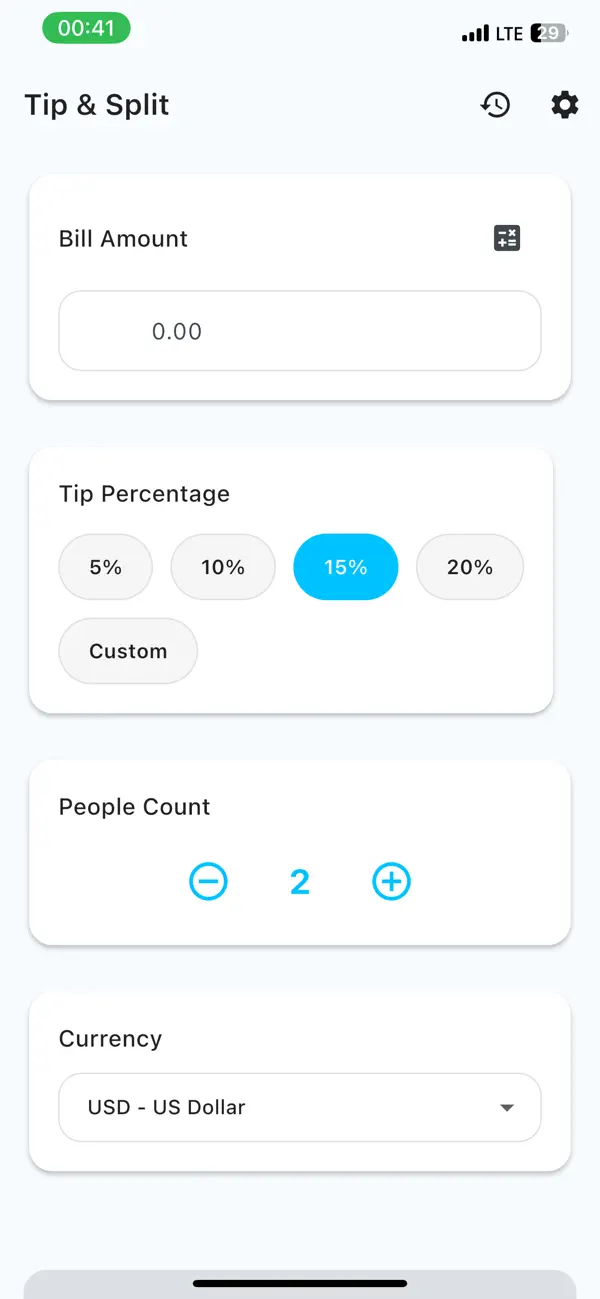600x1299 pixels.
Task: Open the currency dropdown
Action: click(299, 1107)
